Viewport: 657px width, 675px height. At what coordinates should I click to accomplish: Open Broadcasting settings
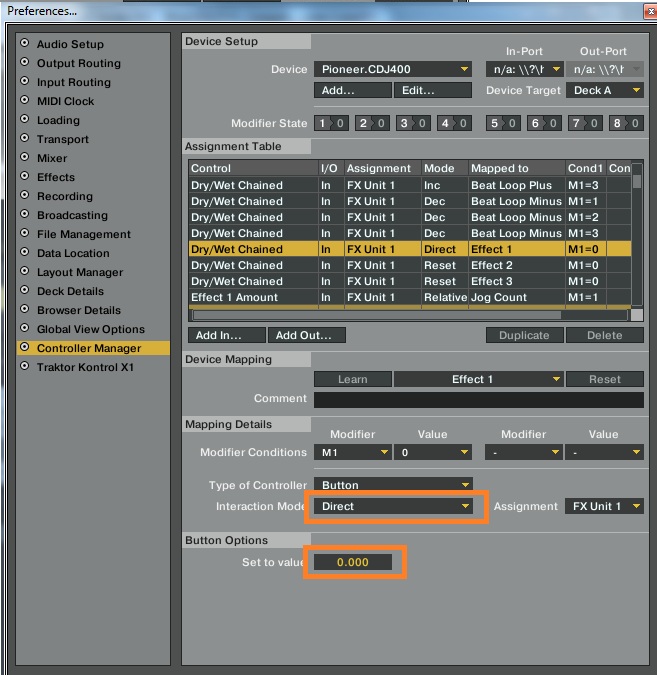pos(72,215)
